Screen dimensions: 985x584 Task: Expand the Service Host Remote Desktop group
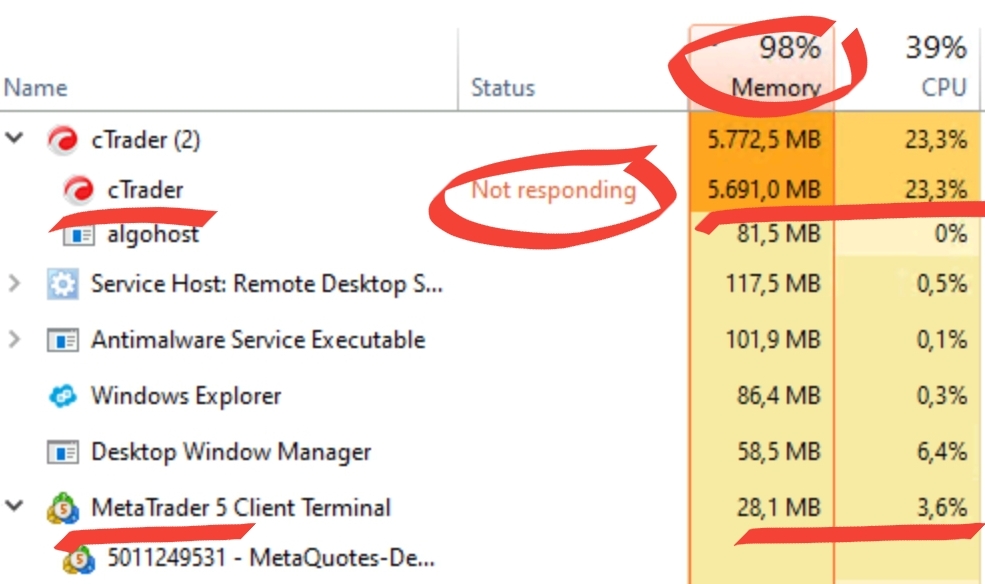tap(15, 284)
